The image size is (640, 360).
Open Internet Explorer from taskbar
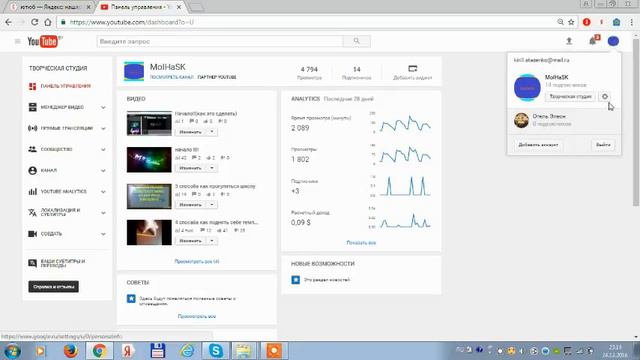[x=187, y=351]
